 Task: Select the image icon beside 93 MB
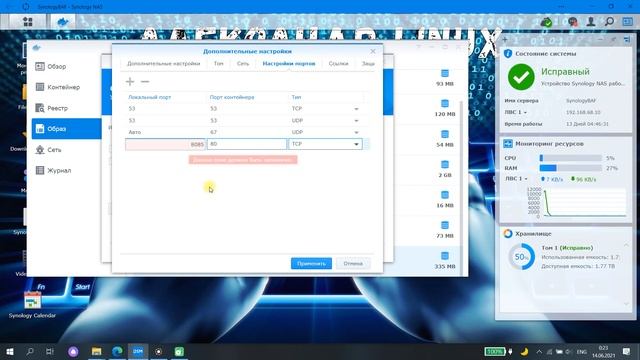click(x=445, y=73)
